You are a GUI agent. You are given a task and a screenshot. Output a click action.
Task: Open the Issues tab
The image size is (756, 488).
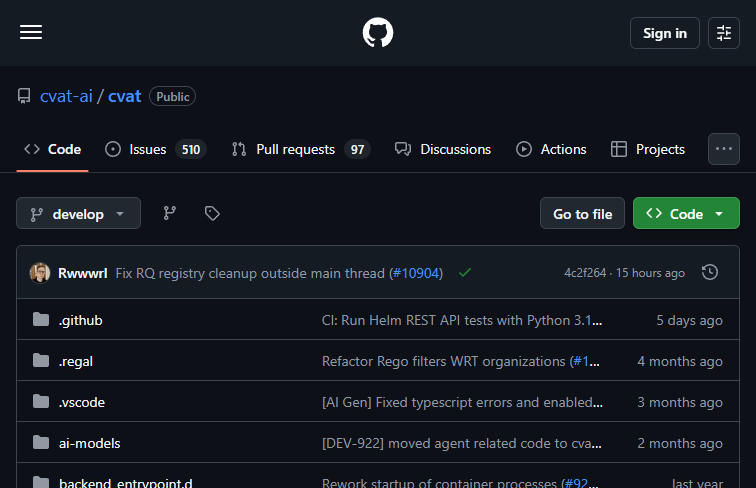pyautogui.click(x=156, y=149)
